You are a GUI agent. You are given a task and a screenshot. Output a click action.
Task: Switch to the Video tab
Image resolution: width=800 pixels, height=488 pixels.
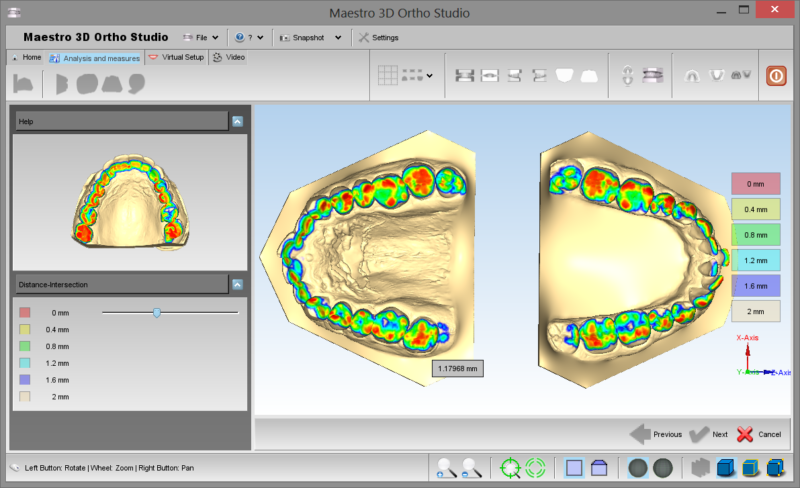229,57
